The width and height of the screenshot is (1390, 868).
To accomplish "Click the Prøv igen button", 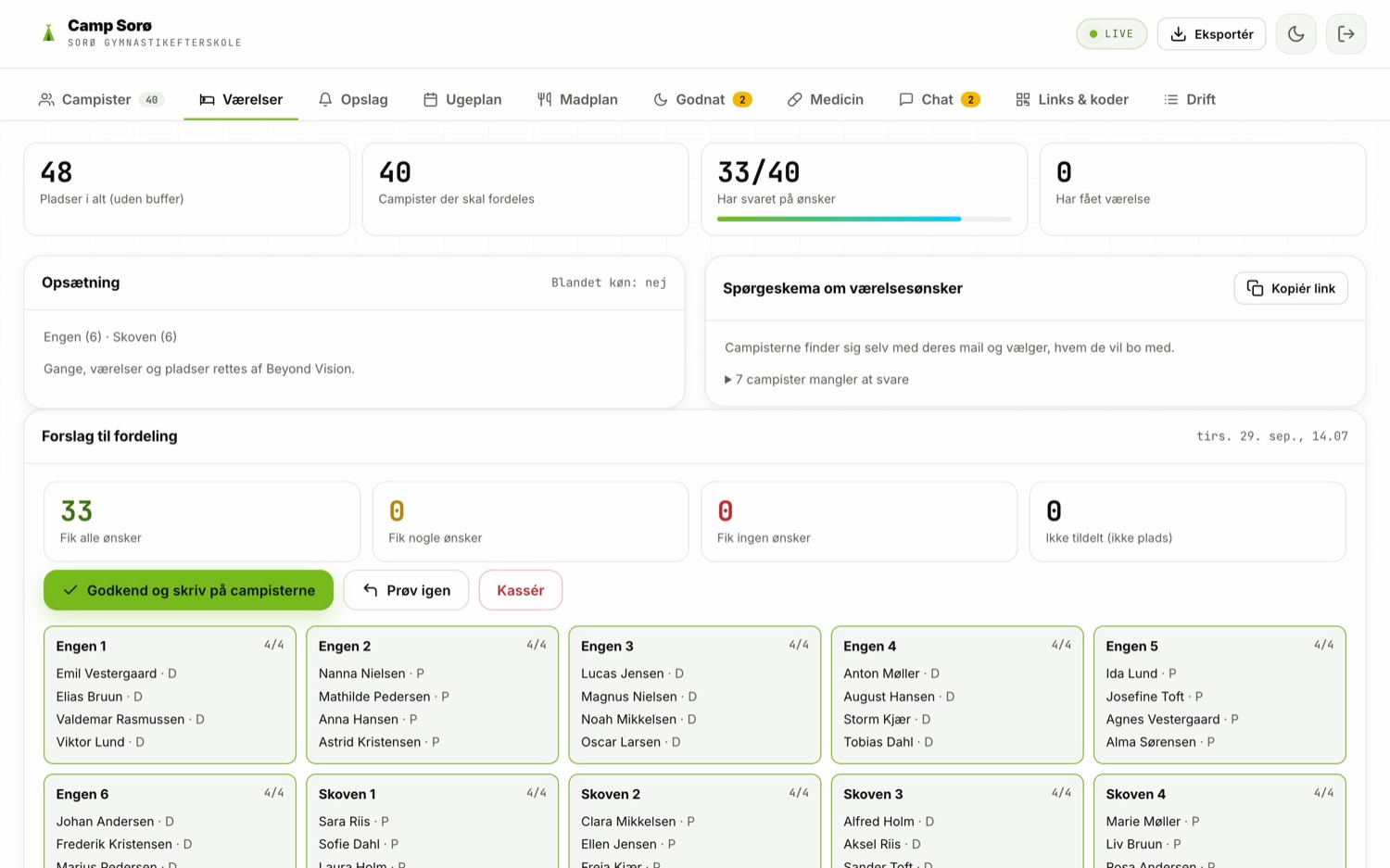I will click(406, 590).
